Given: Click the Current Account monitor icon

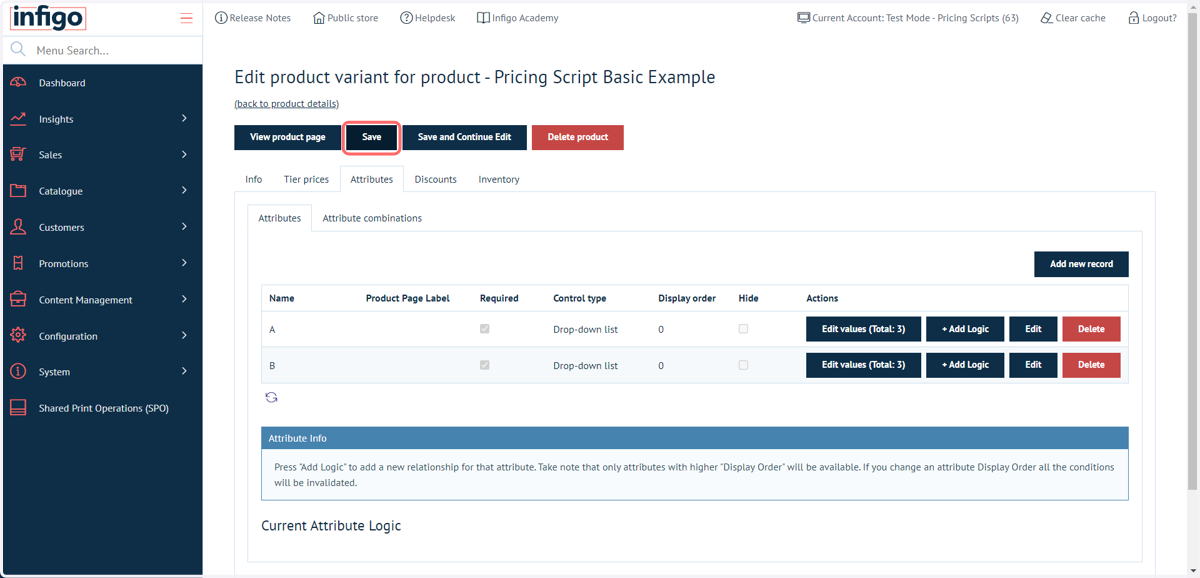Looking at the screenshot, I should click(803, 18).
